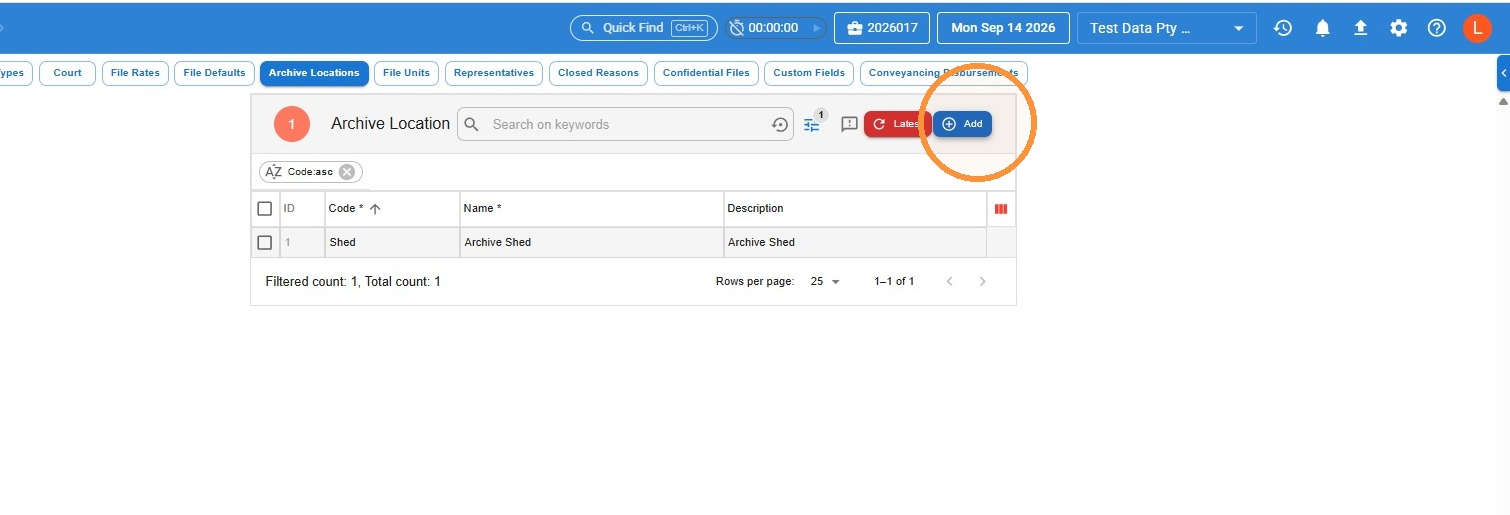Switch to the Confidential Files tab
The height and width of the screenshot is (515, 1510).
[706, 73]
